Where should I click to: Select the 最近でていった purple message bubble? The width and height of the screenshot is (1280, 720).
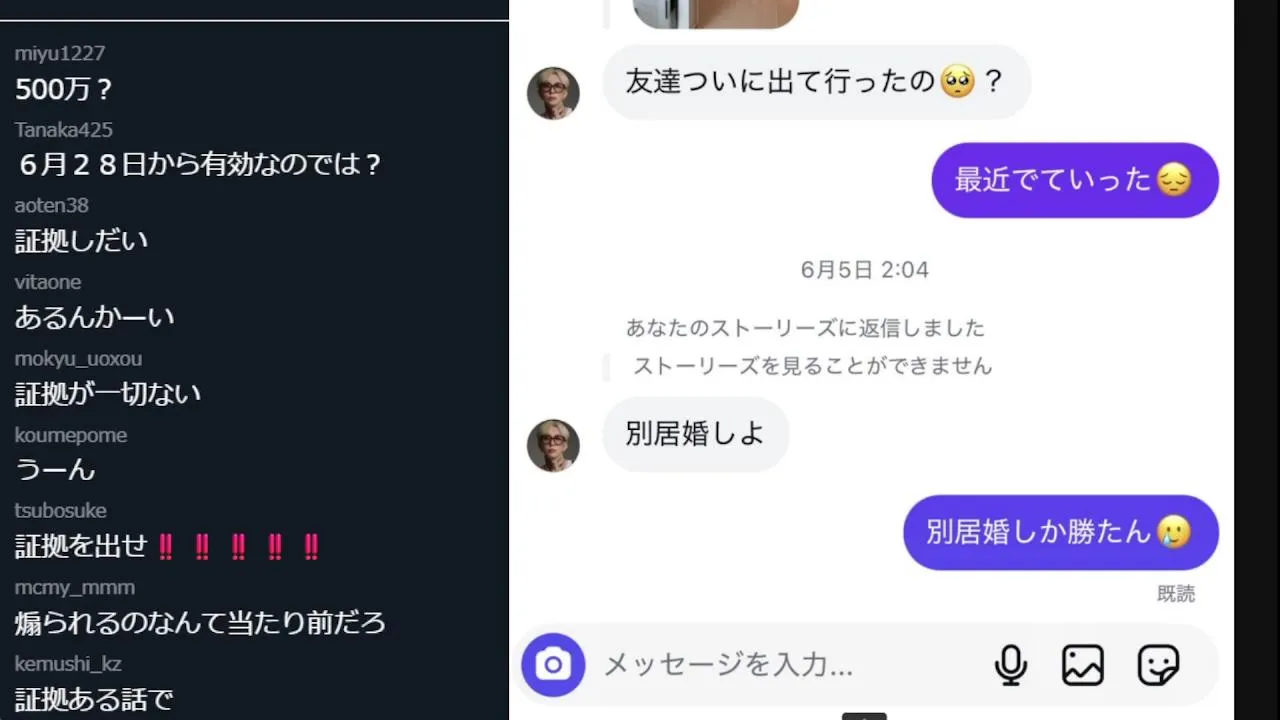pyautogui.click(x=1075, y=180)
